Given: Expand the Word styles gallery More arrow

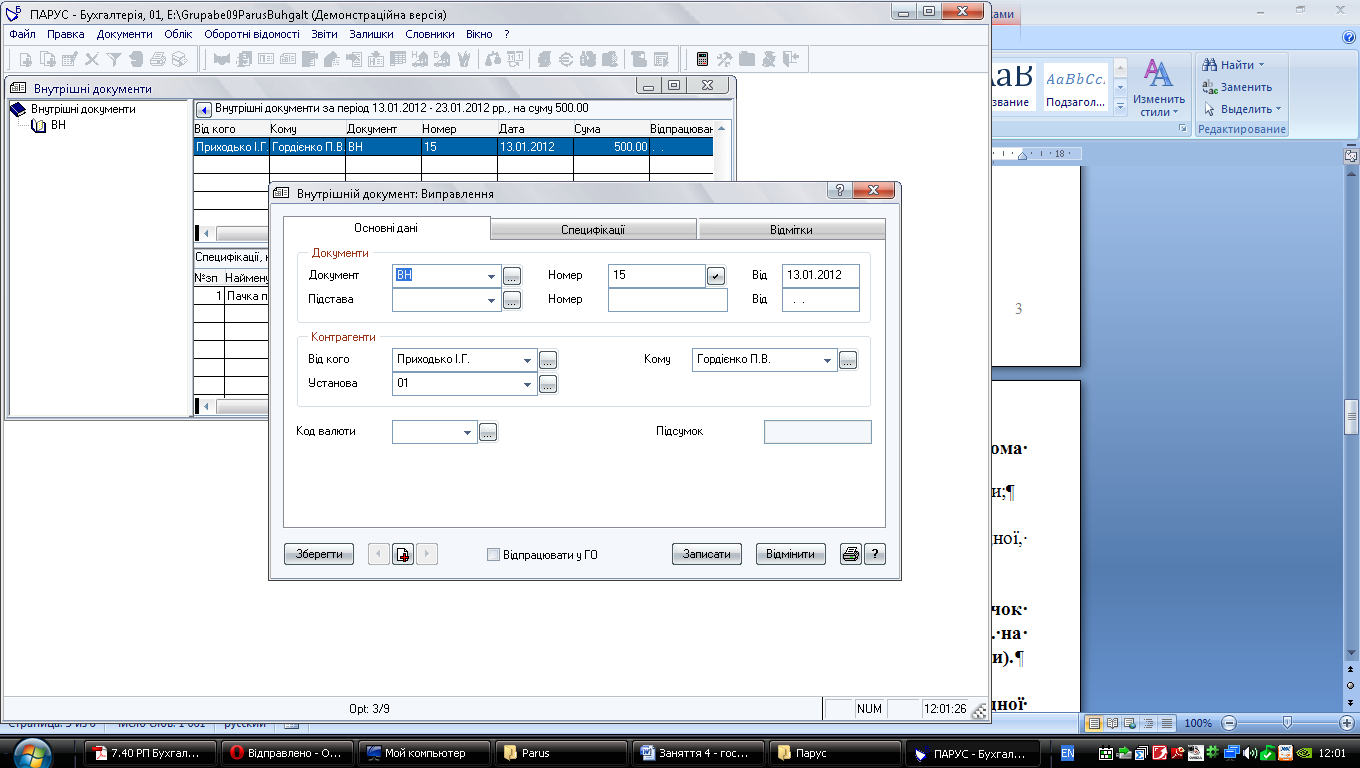Looking at the screenshot, I should coord(1121,105).
